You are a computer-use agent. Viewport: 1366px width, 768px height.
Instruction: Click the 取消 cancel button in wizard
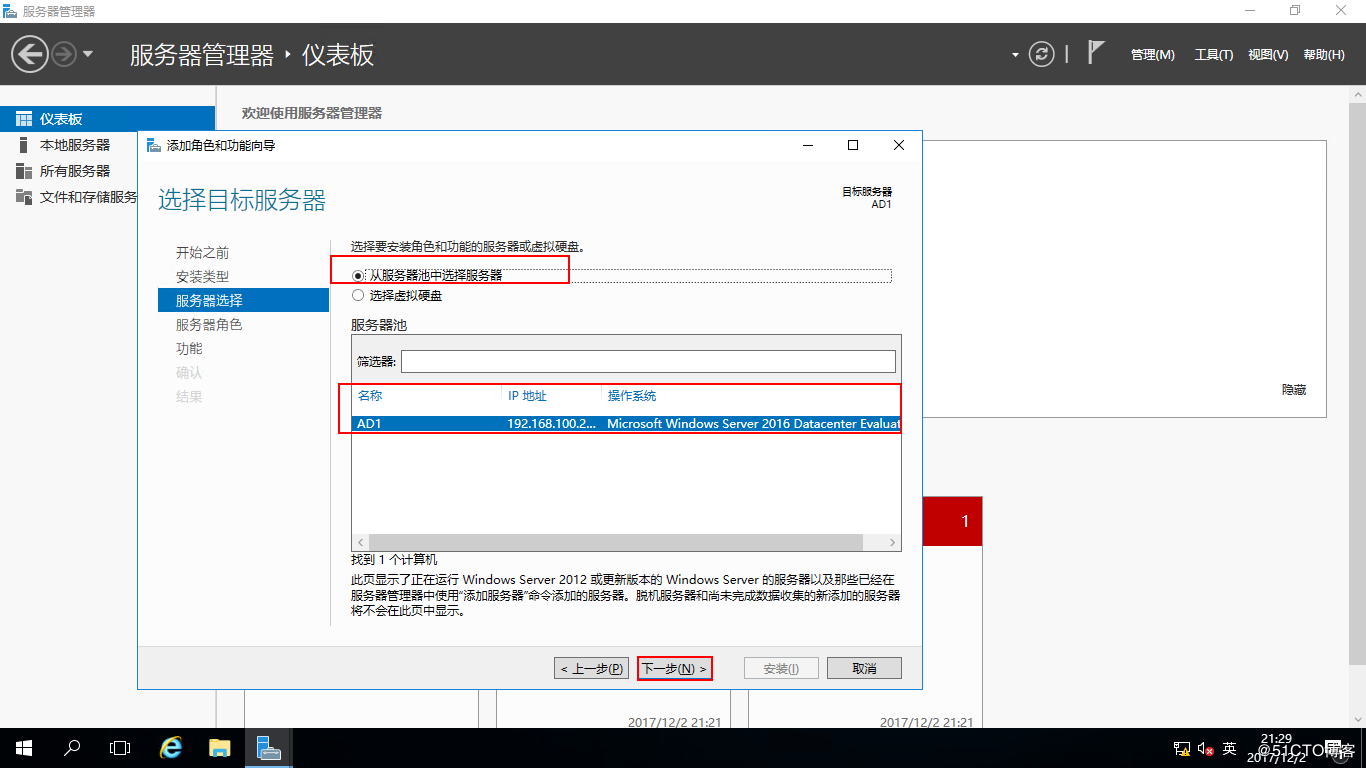point(865,668)
